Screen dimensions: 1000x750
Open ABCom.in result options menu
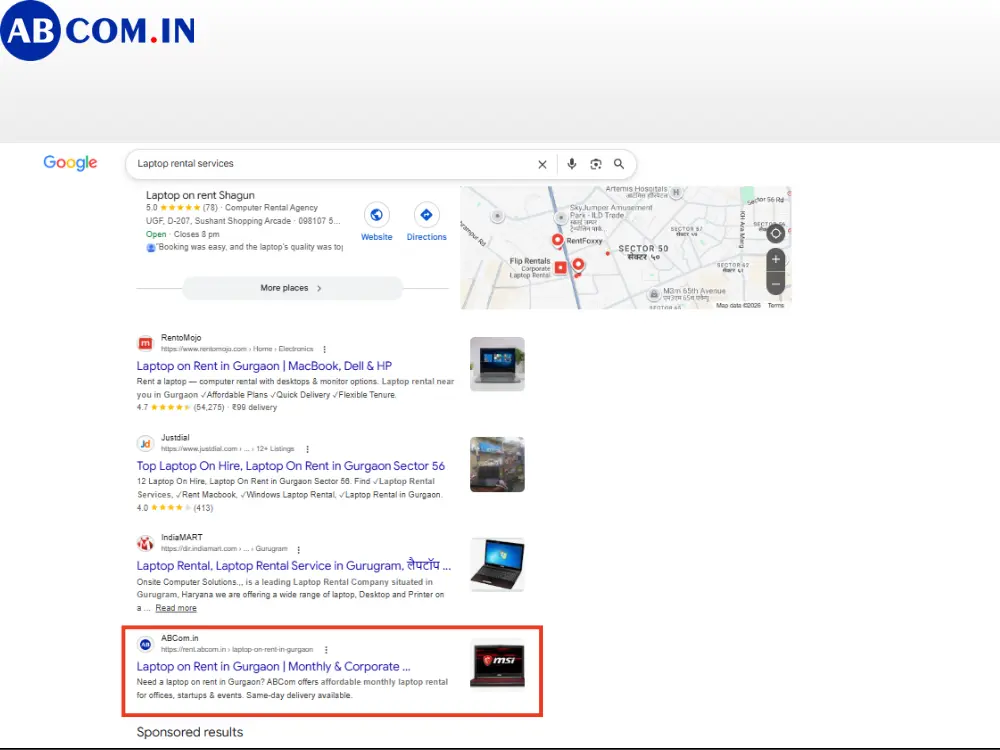(326, 650)
